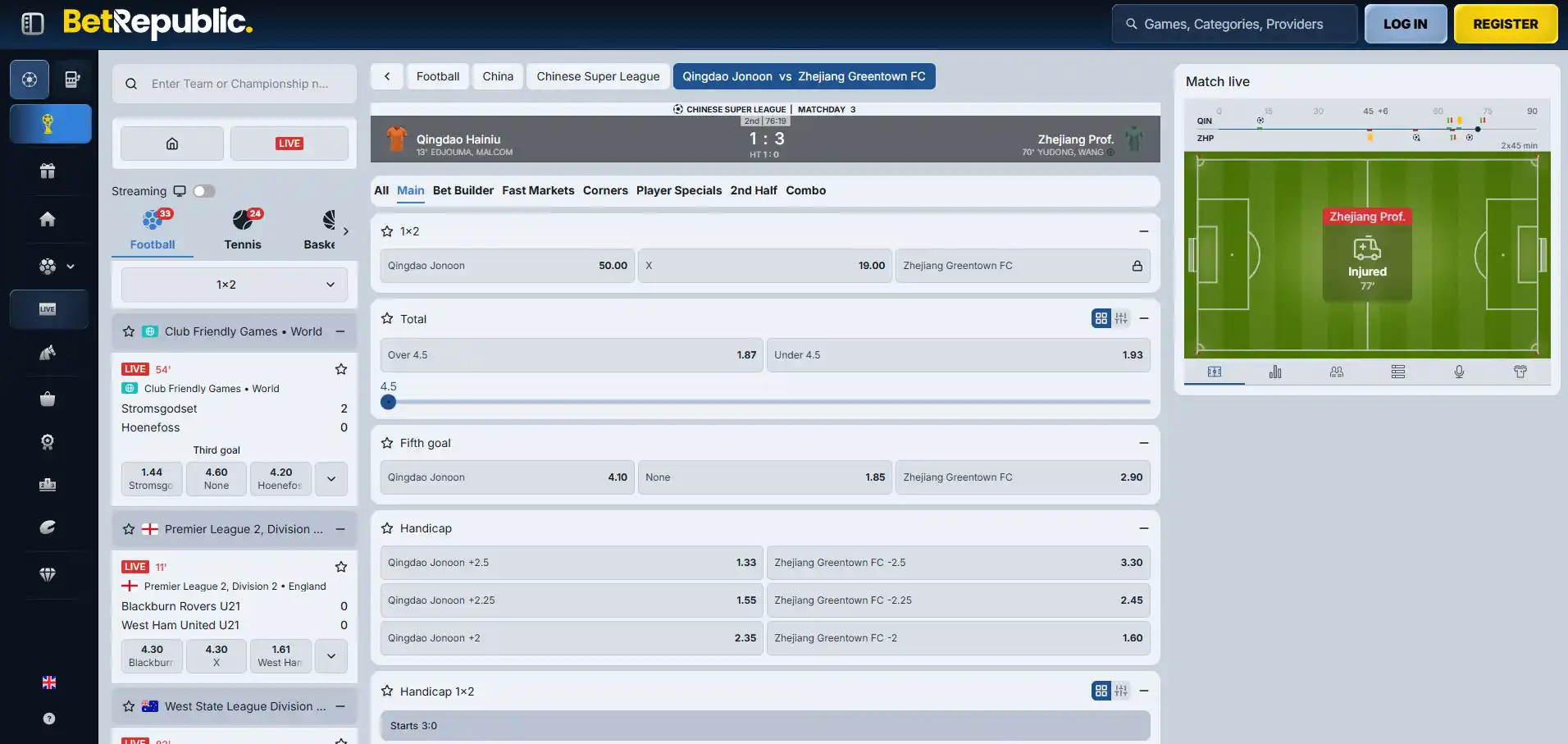1568x744 pixels.
Task: Click the match timeline current position marker
Action: [1478, 129]
